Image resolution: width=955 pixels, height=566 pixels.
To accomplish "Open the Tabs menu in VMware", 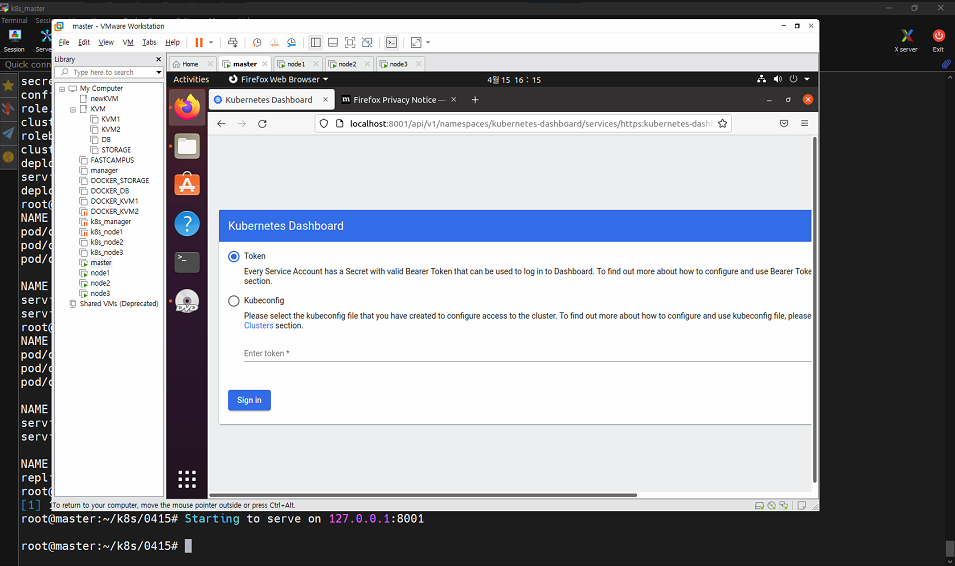I will (x=149, y=43).
